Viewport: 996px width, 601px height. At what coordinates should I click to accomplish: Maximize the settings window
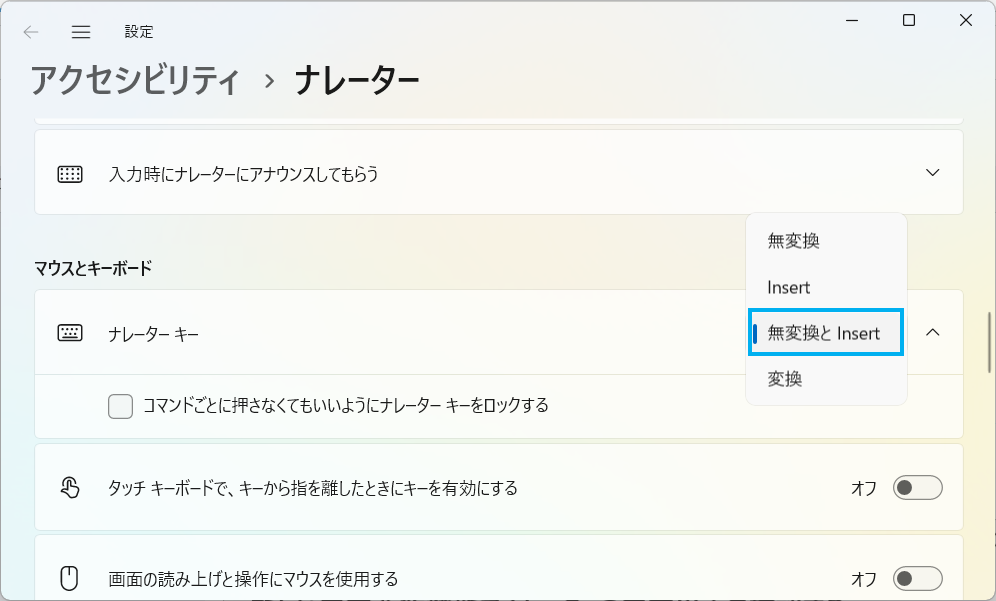click(909, 20)
